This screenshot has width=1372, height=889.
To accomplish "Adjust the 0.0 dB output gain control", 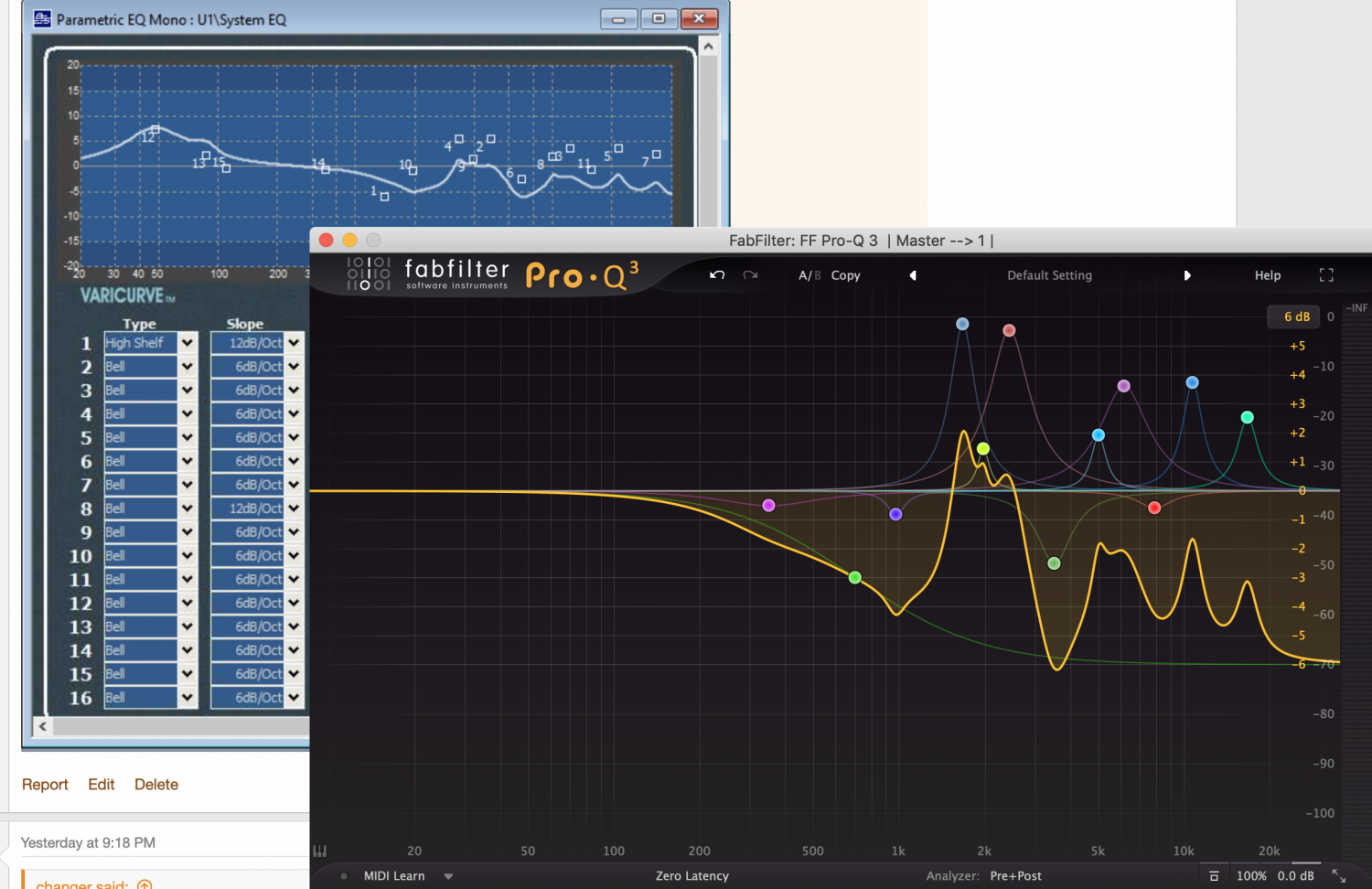I will (x=1295, y=875).
